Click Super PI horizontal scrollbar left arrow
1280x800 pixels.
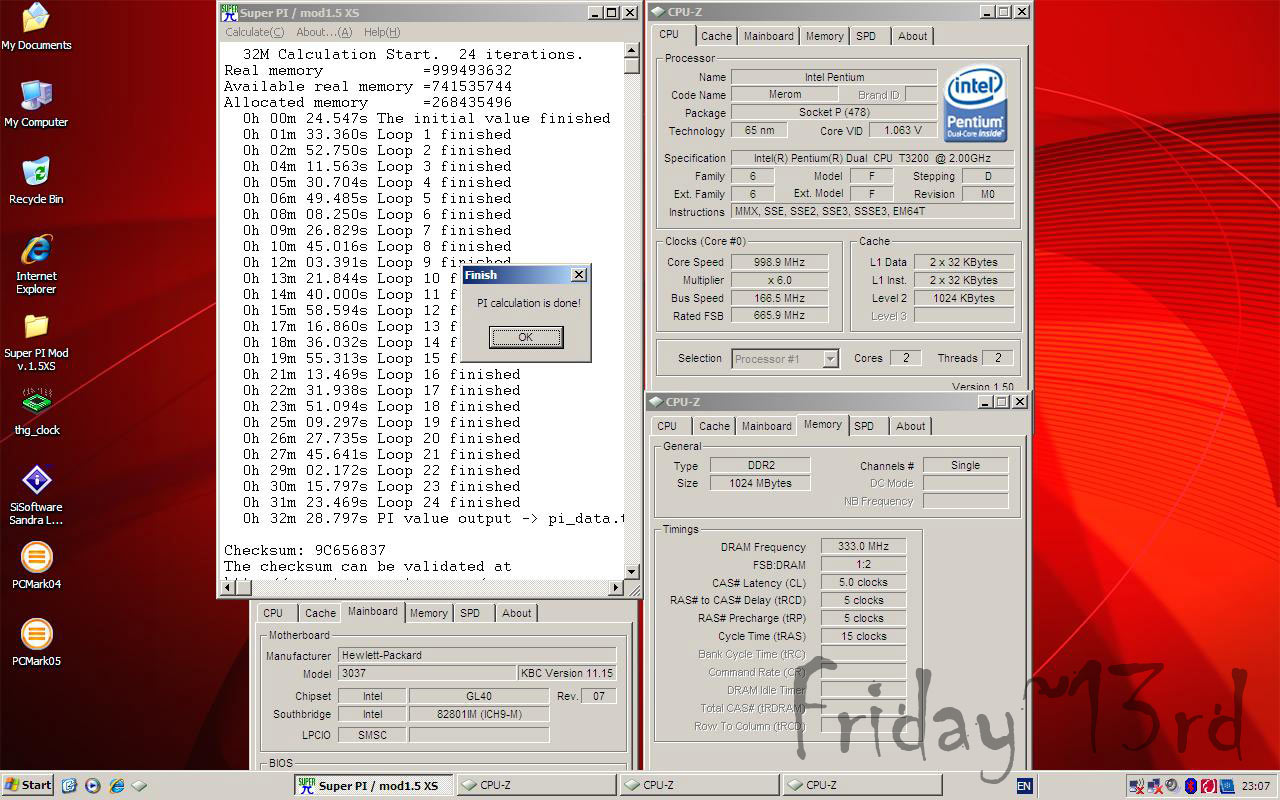coord(229,588)
